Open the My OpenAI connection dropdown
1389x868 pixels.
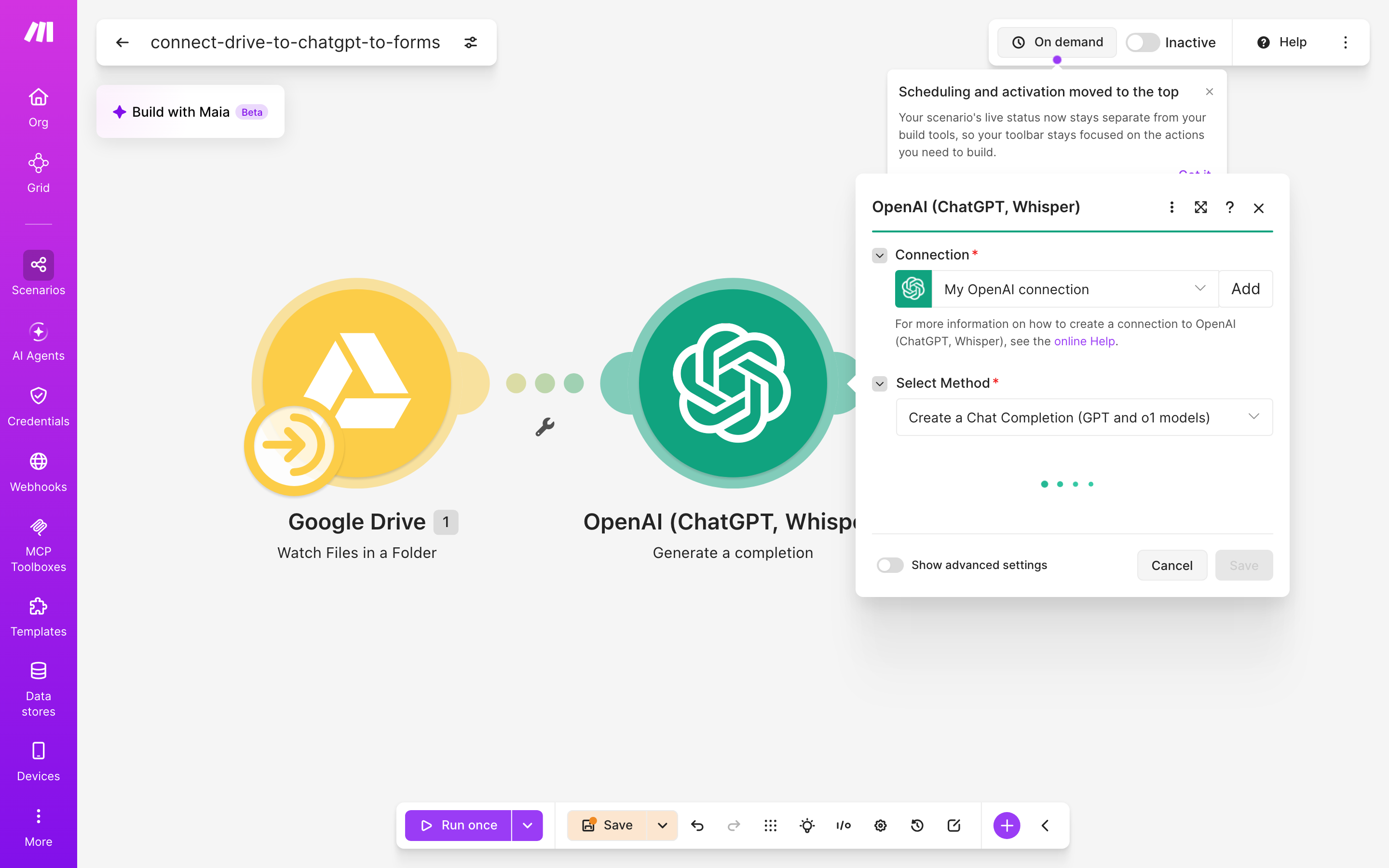(1075, 289)
